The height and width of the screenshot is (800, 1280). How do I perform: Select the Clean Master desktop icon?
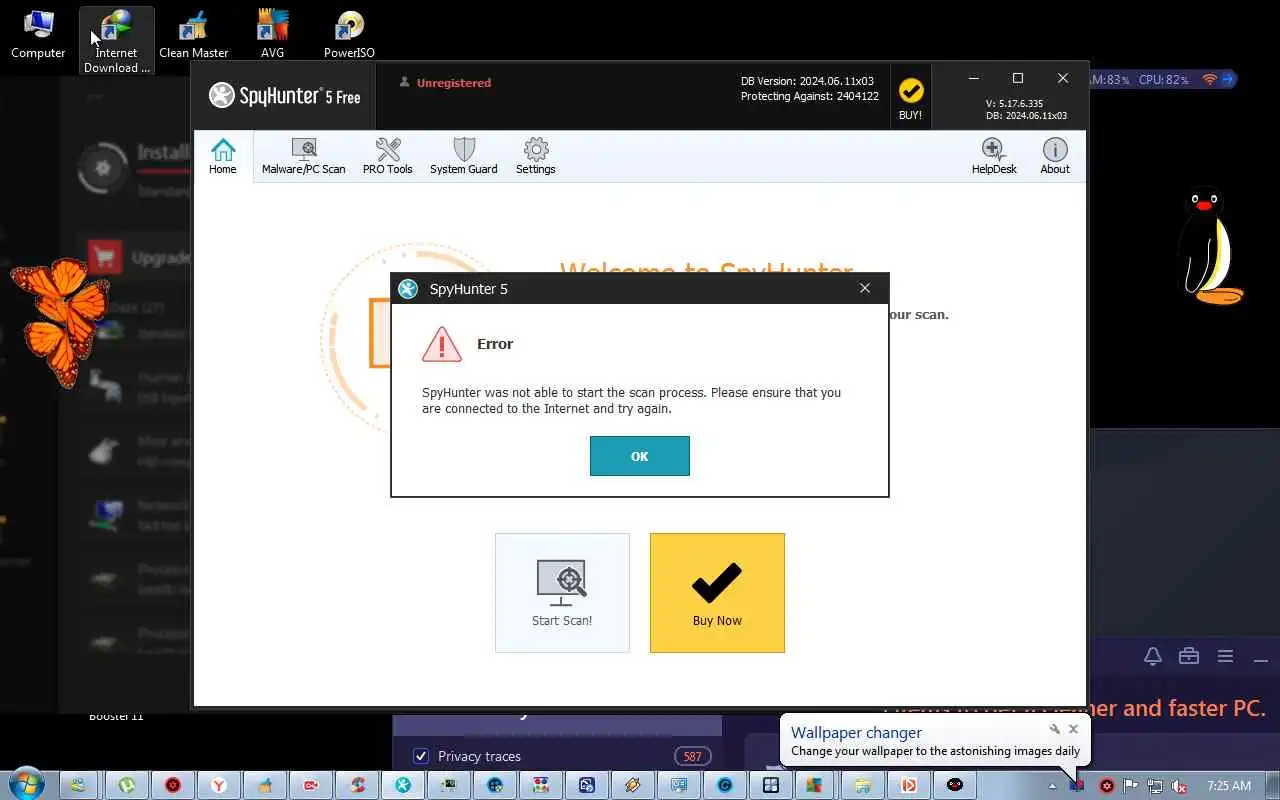click(194, 34)
